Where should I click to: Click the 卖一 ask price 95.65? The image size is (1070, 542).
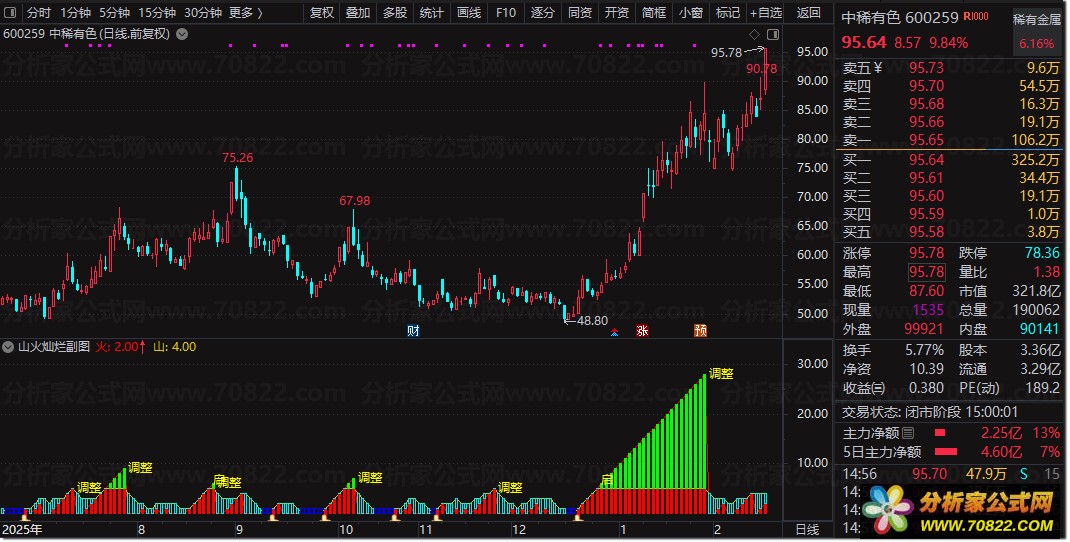click(926, 140)
